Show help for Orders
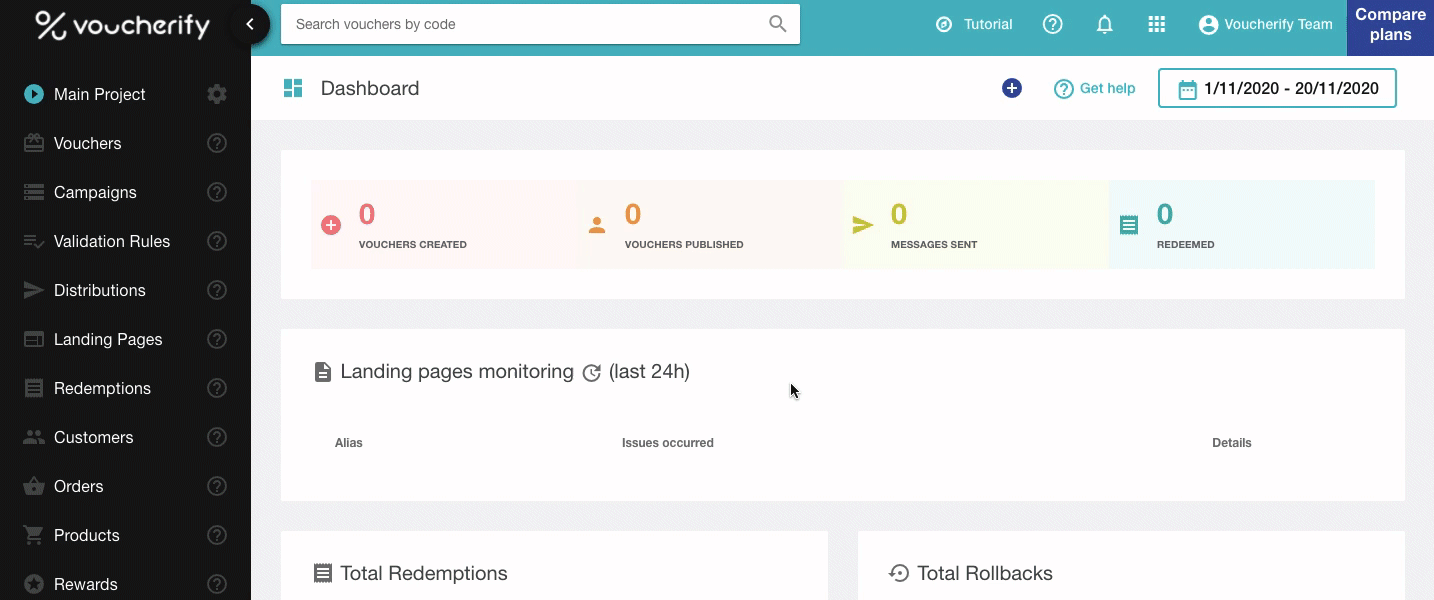1434x600 pixels. click(217, 486)
